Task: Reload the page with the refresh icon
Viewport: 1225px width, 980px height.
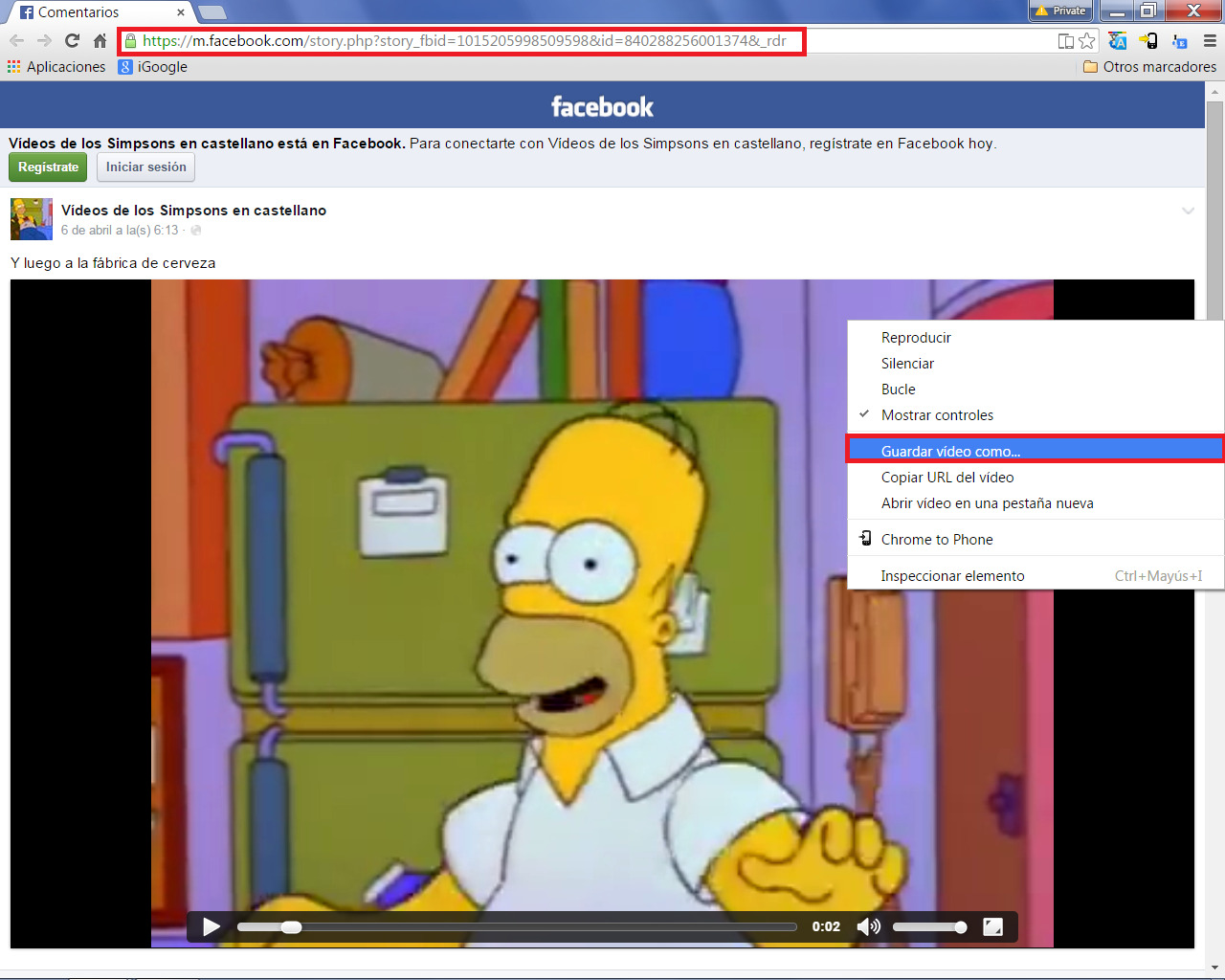Action: click(71, 41)
